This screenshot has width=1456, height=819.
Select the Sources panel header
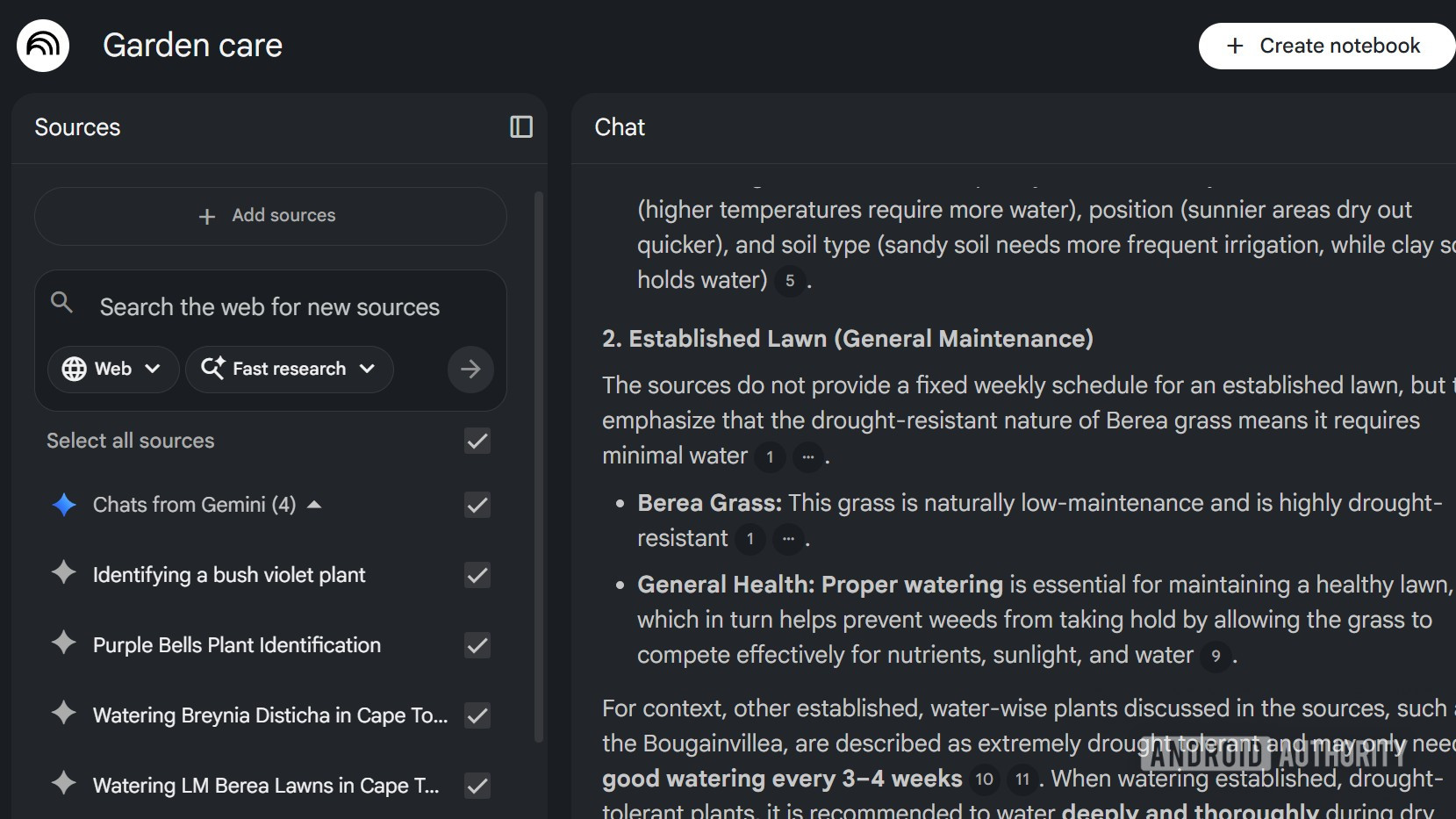[77, 127]
